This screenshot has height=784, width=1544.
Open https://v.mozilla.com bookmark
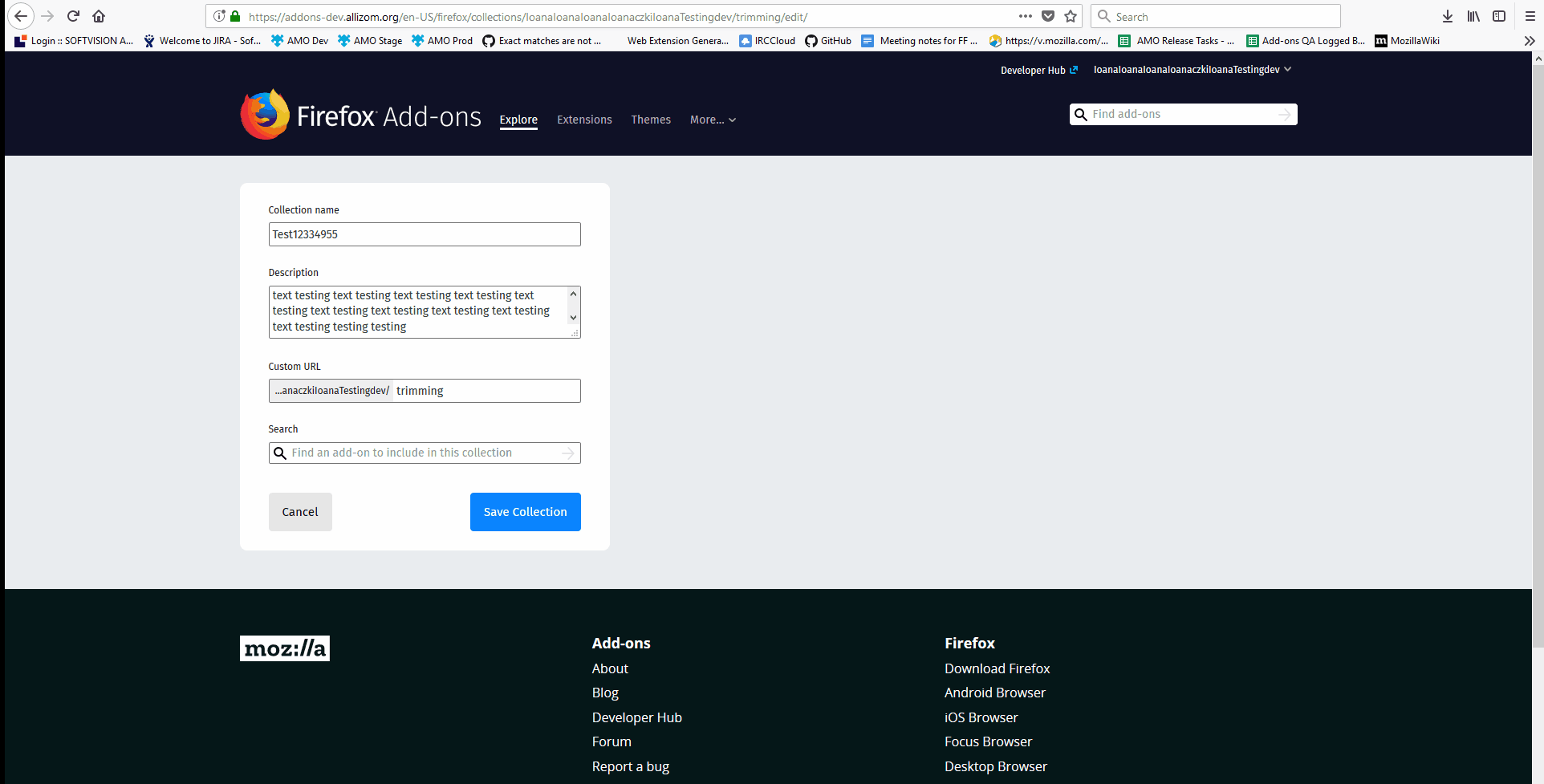coord(1049,41)
